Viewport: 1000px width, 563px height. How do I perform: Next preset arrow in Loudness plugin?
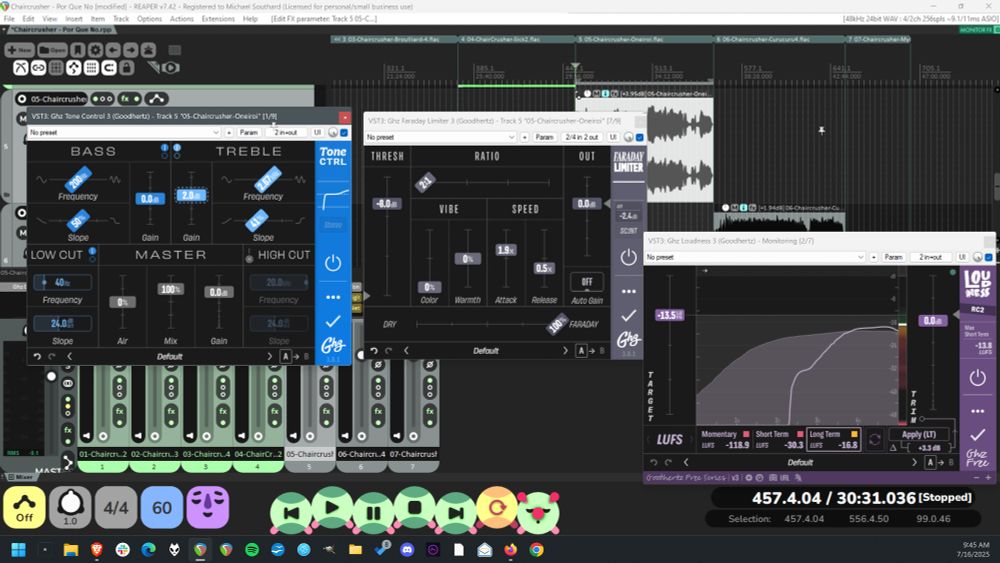click(x=914, y=462)
